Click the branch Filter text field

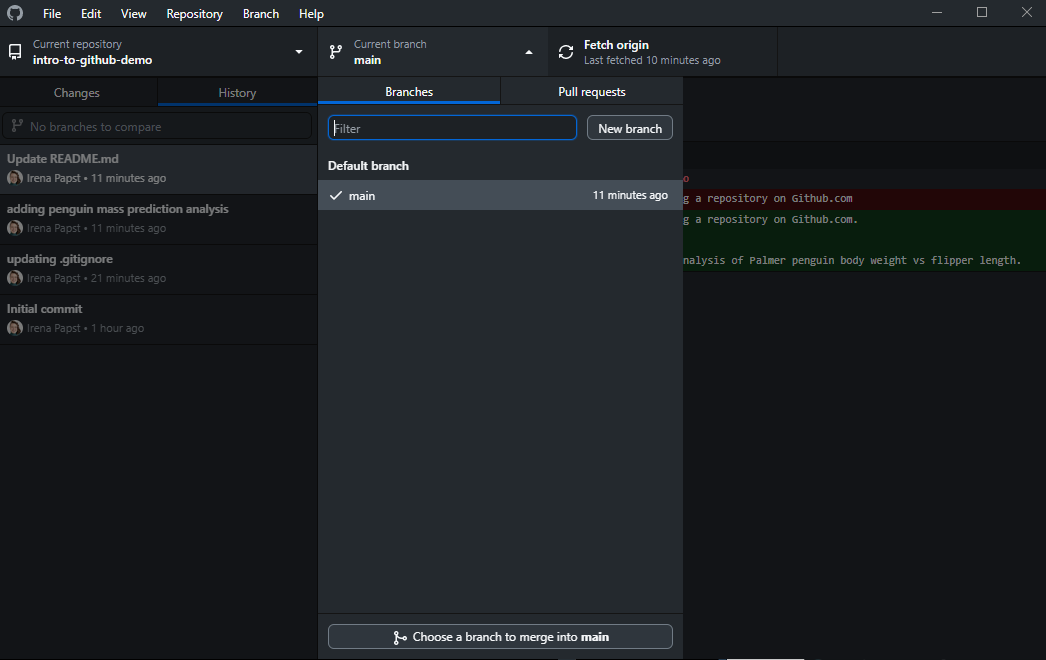[x=452, y=128]
